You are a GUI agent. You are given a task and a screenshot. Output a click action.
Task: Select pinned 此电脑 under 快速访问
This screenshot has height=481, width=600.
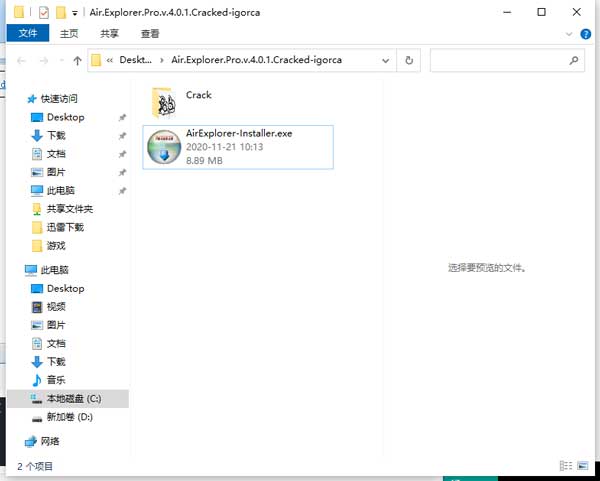coord(60,191)
